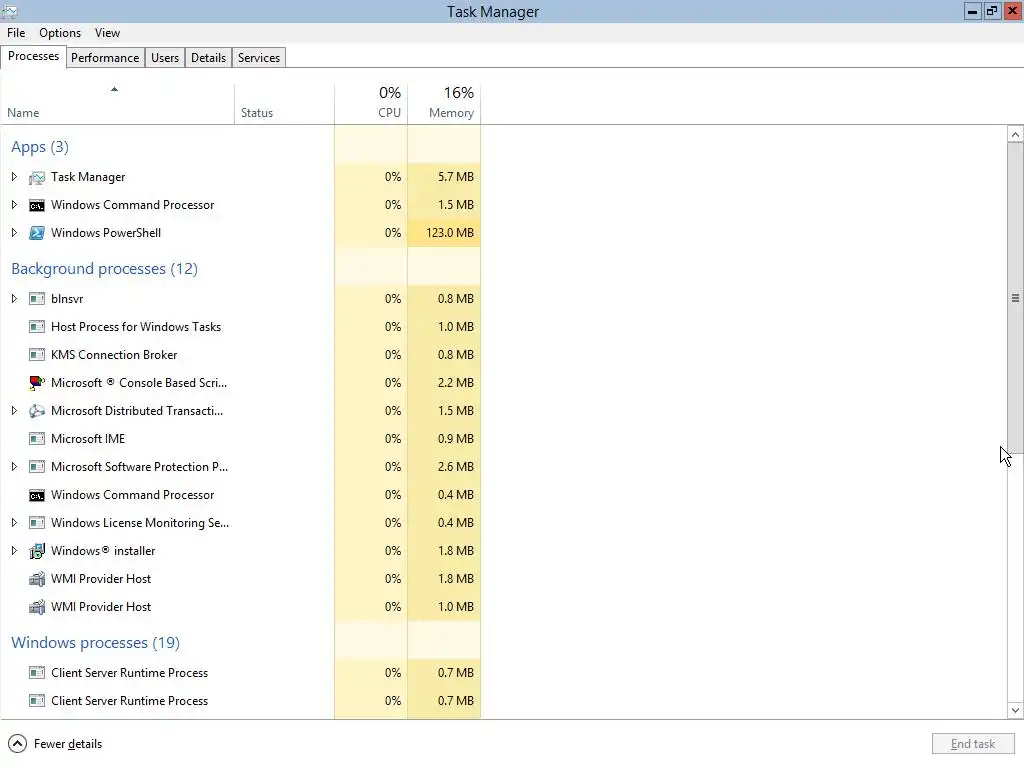Expand Windows License Monitoring Service

pos(14,523)
